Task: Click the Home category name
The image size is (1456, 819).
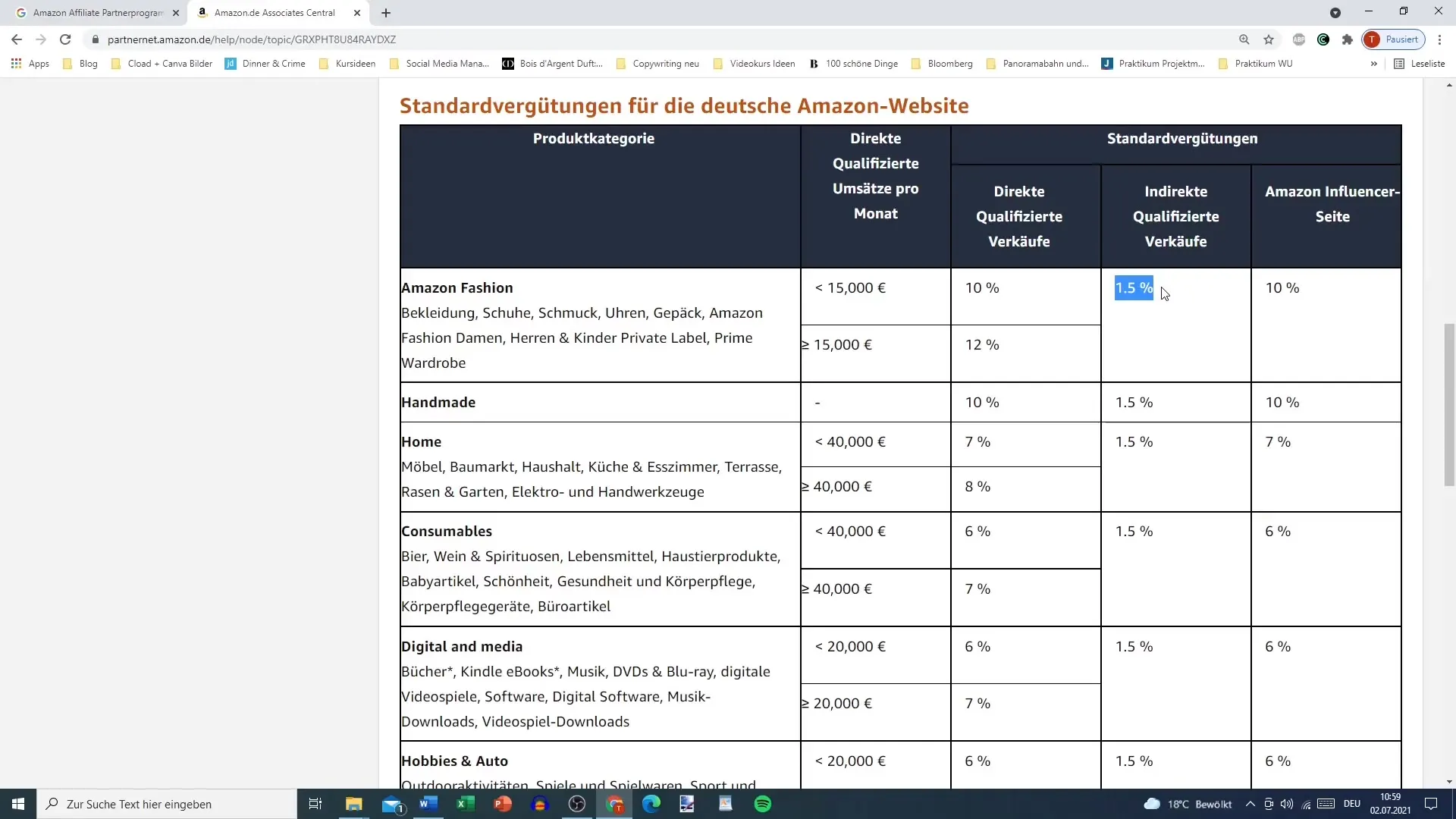Action: (x=421, y=441)
